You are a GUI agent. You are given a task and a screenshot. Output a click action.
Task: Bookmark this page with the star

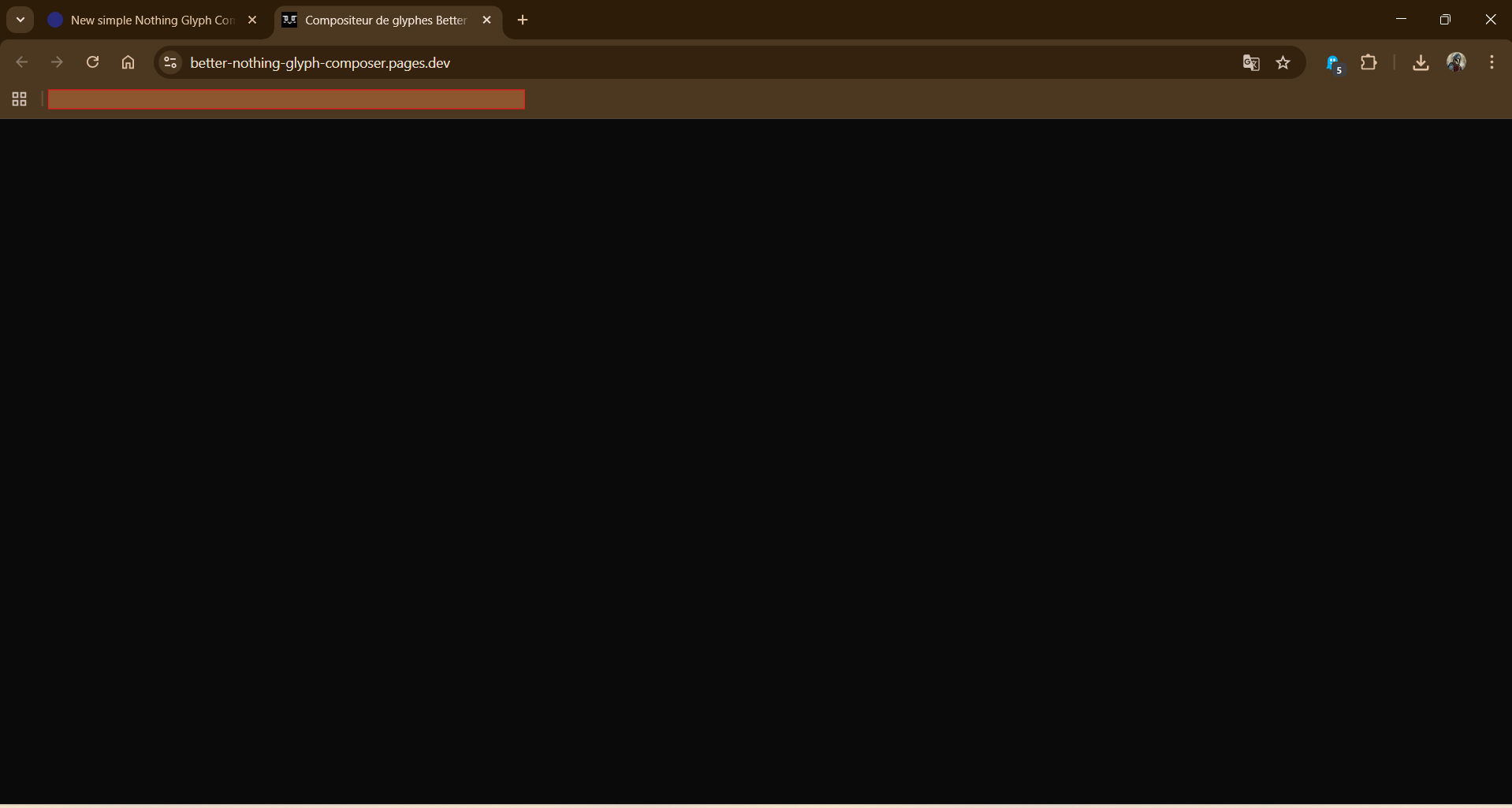pyautogui.click(x=1283, y=63)
